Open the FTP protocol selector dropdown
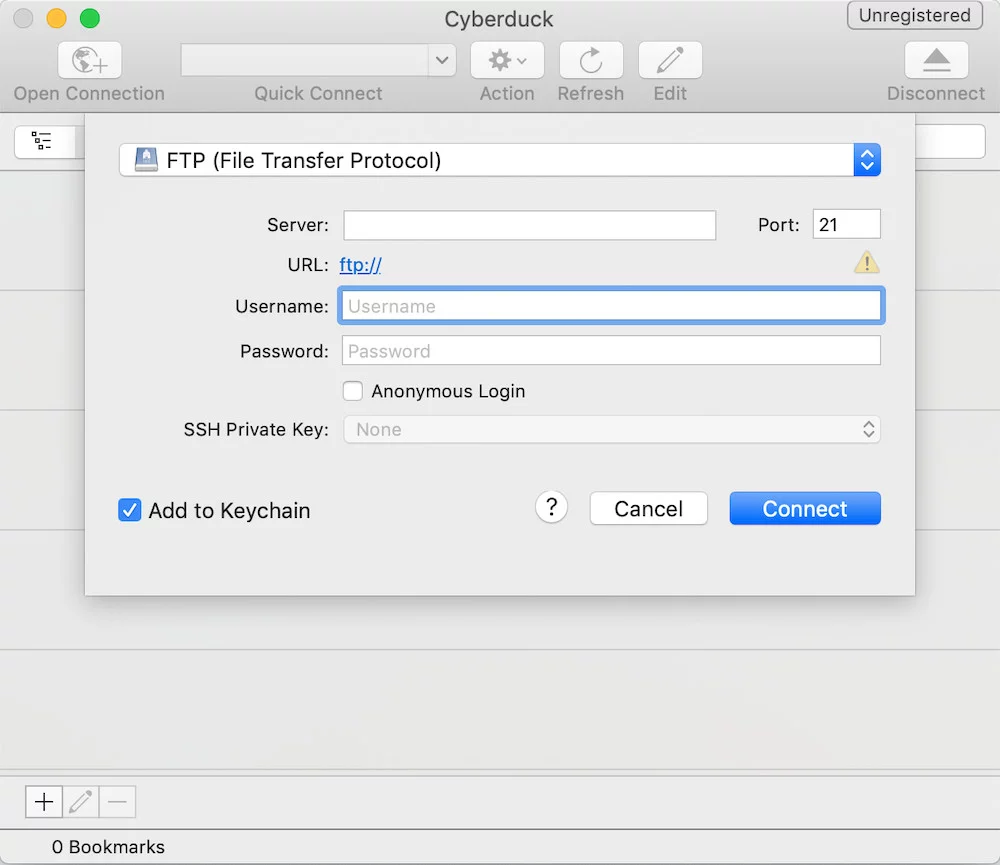This screenshot has width=1000, height=865. point(500,160)
